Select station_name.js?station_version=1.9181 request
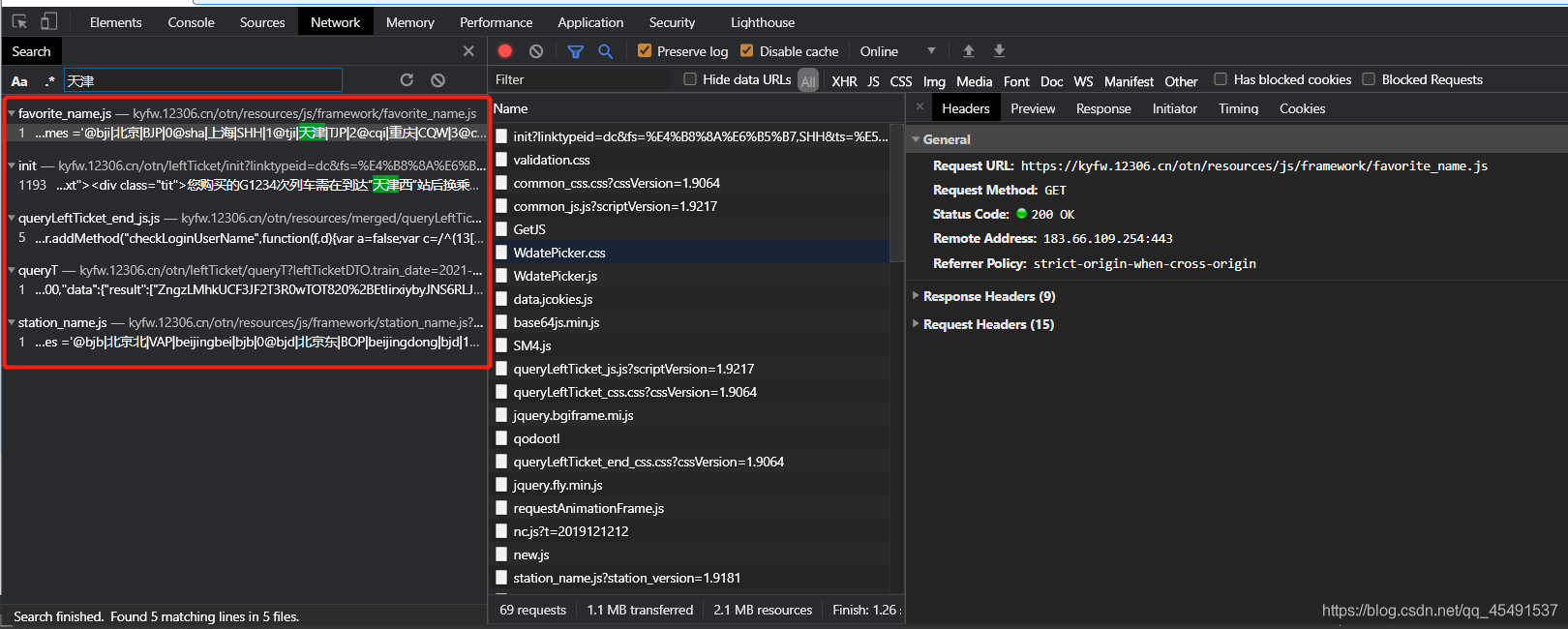The image size is (1568, 629). [691, 578]
